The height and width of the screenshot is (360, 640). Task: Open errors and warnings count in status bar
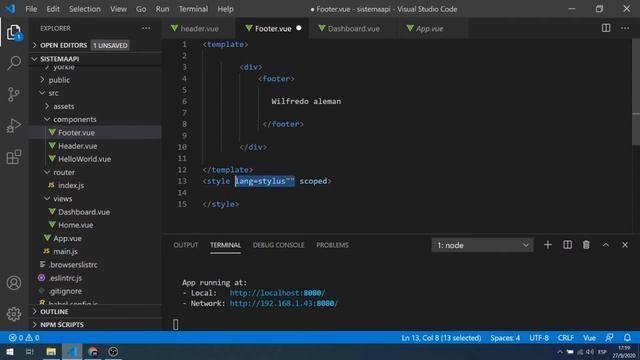(24, 338)
